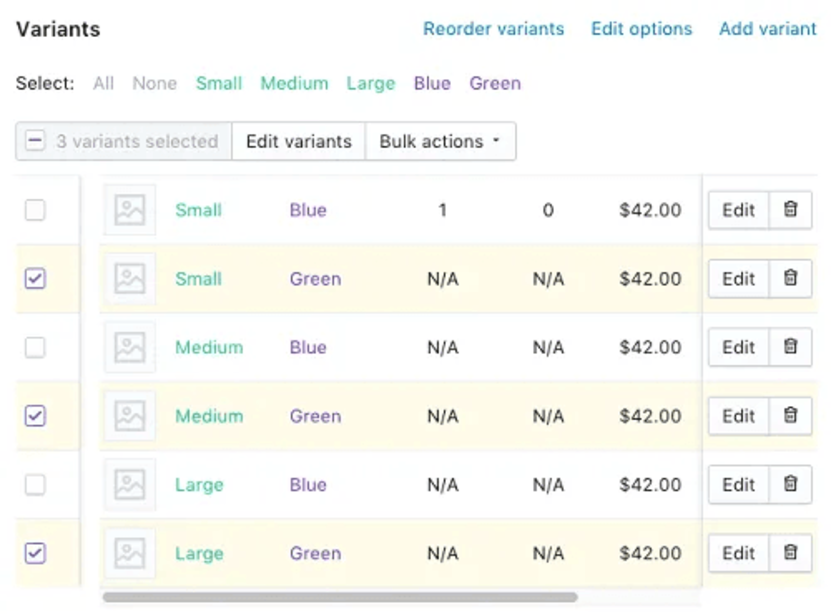This screenshot has width=831, height=614.
Task: Click the Small Green image placeholder icon
Action: point(130,279)
